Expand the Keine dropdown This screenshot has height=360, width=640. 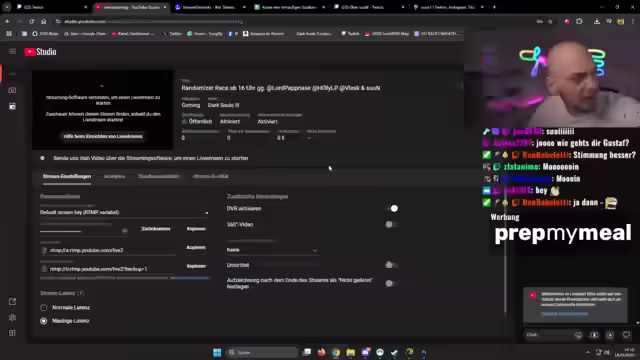tap(272, 250)
